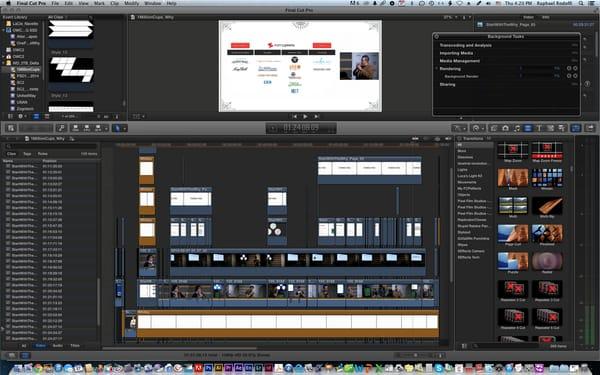Open the Themes browser icon
The width and height of the screenshot is (600, 375).
click(562, 128)
